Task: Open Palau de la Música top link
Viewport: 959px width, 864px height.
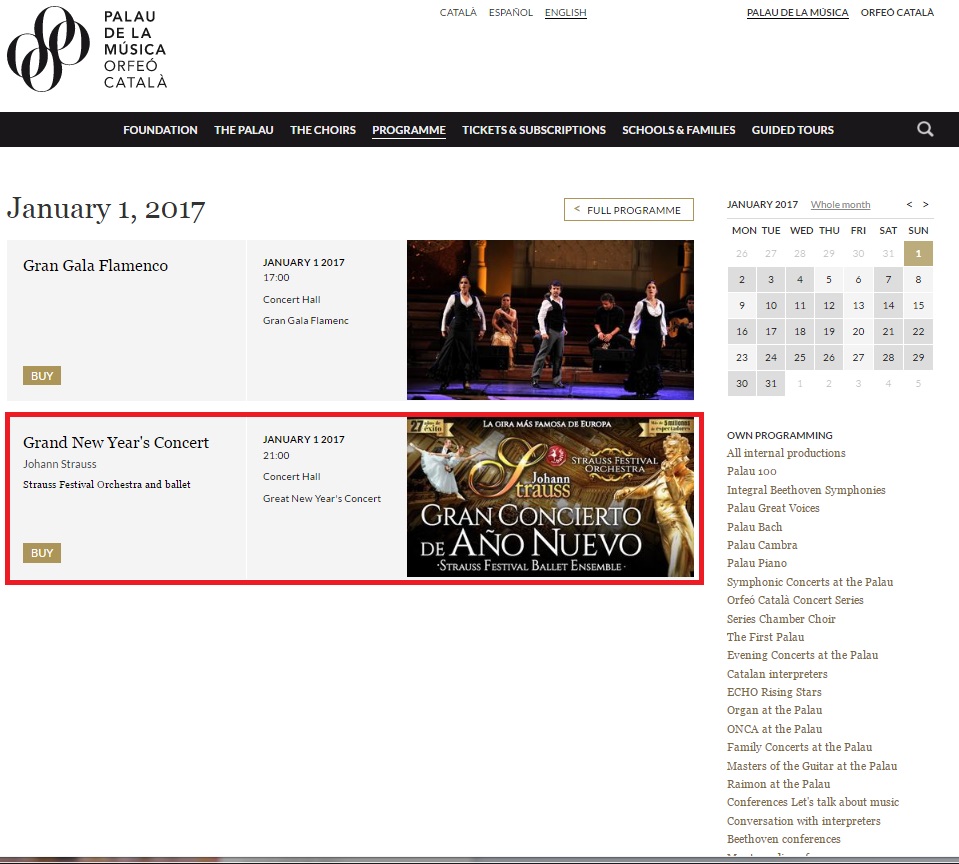Action: [x=798, y=13]
